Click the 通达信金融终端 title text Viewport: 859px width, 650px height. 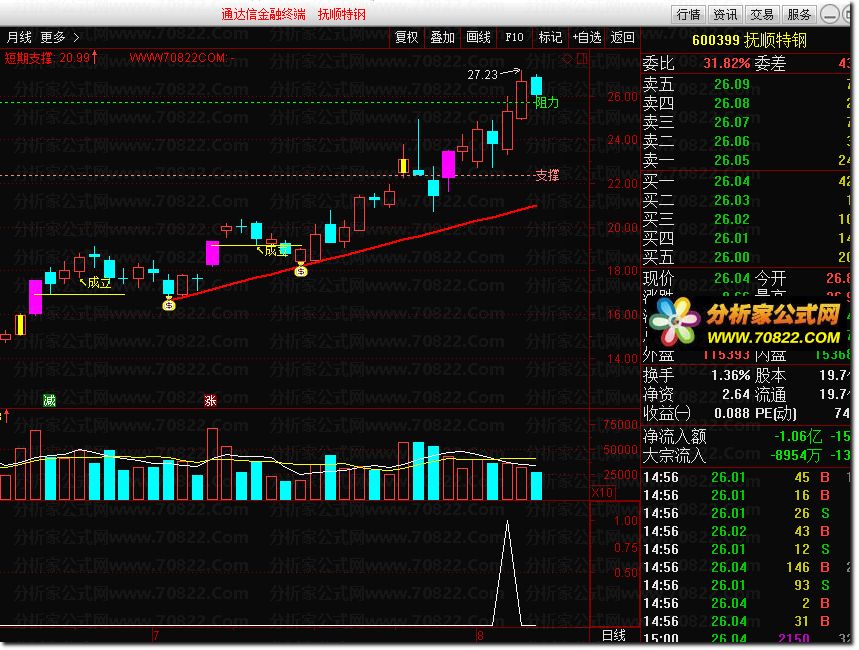tap(264, 15)
